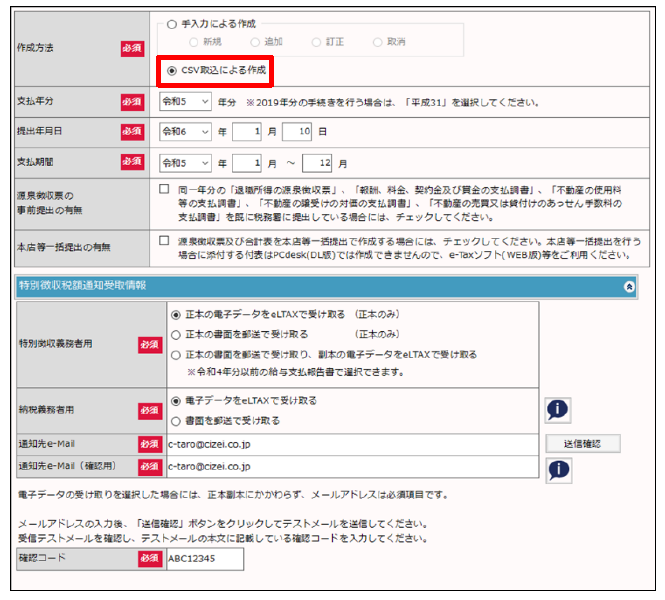Choose 書面を郵送で受け取る for 納税義務者用
The width and height of the screenshot is (665, 600).
click(x=176, y=420)
